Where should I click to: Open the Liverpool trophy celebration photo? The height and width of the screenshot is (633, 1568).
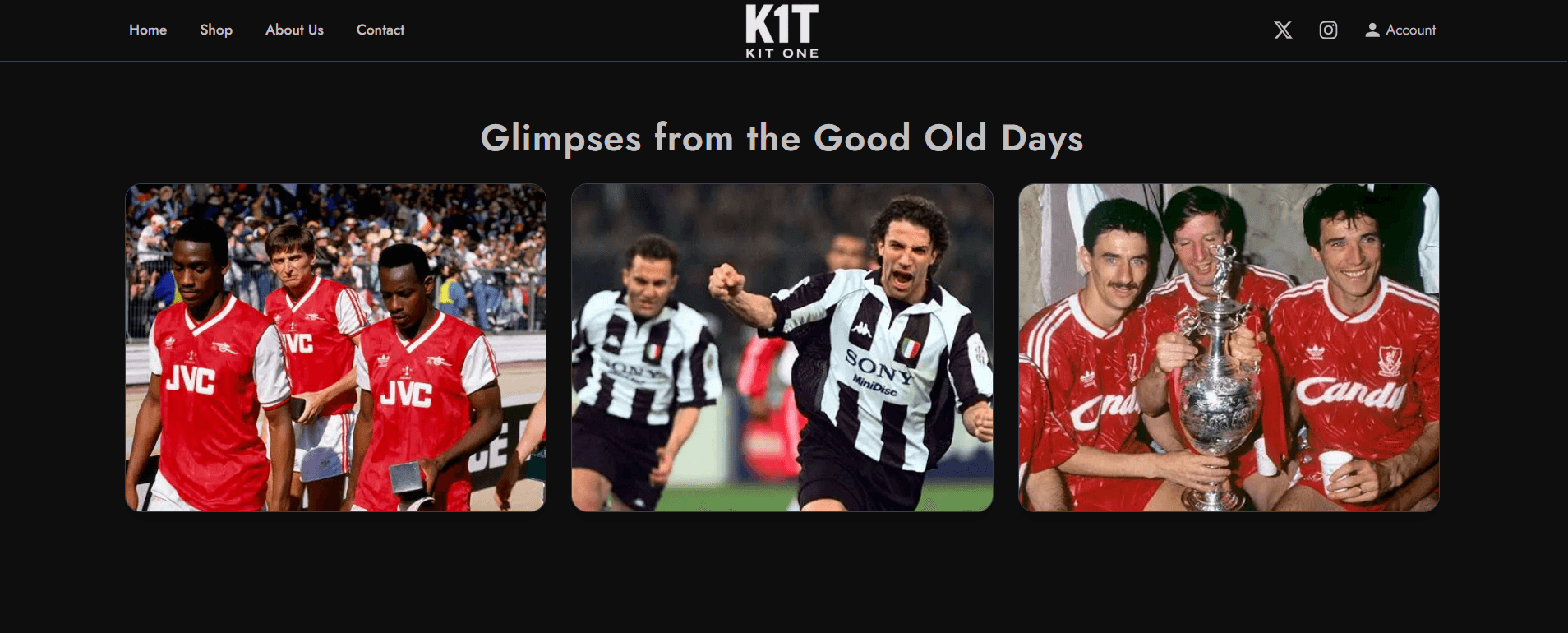(1229, 348)
